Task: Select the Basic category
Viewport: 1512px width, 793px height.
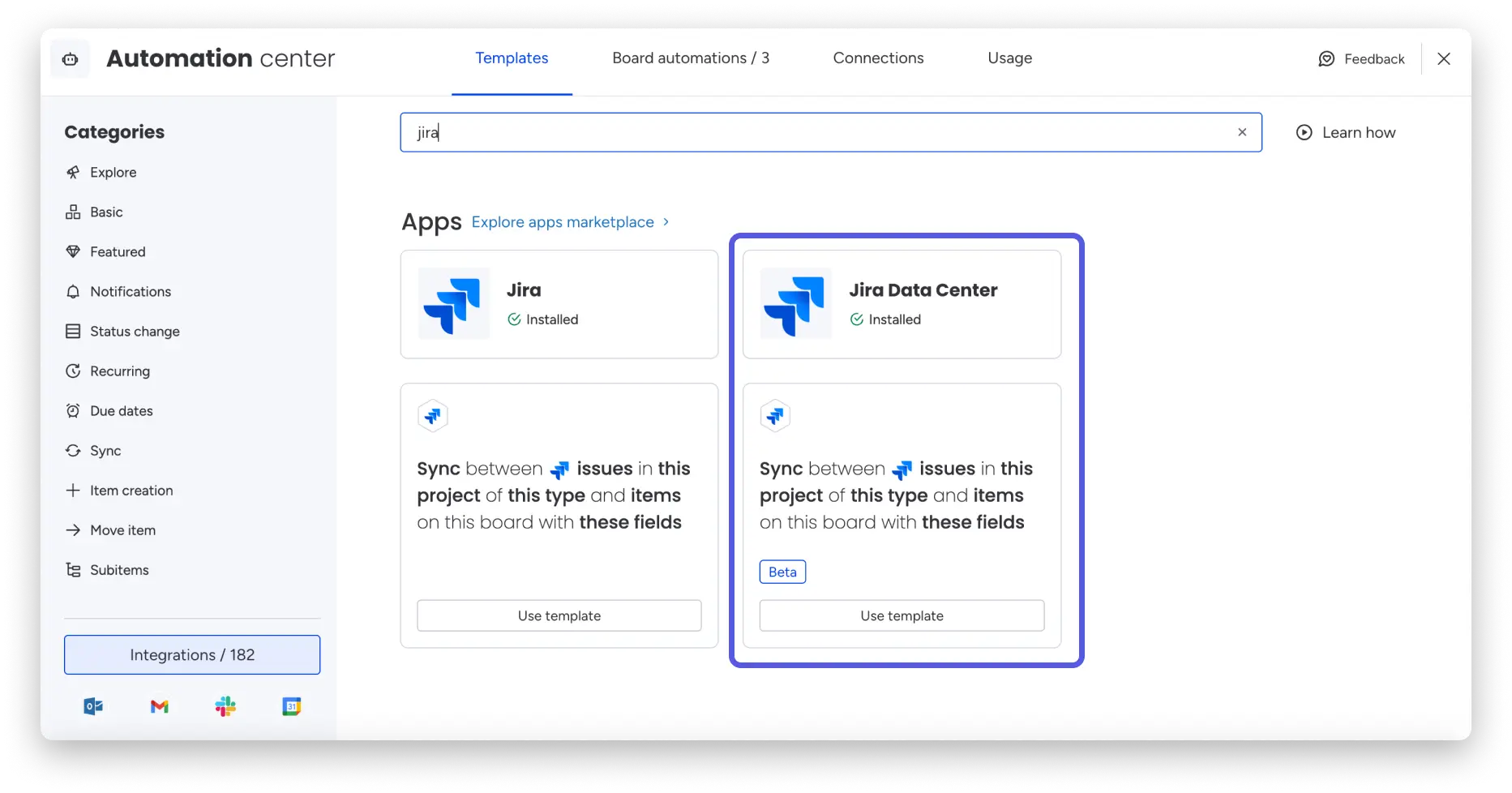Action: pyautogui.click(x=106, y=212)
